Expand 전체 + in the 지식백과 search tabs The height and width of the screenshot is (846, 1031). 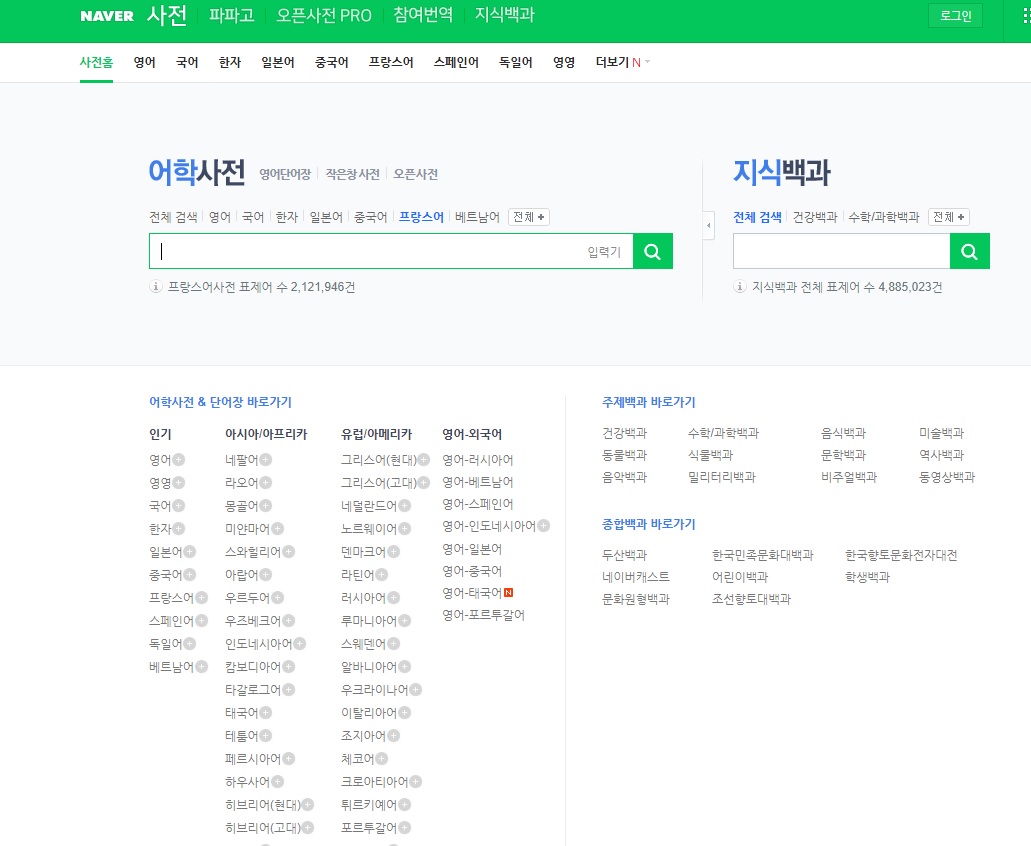coord(949,217)
